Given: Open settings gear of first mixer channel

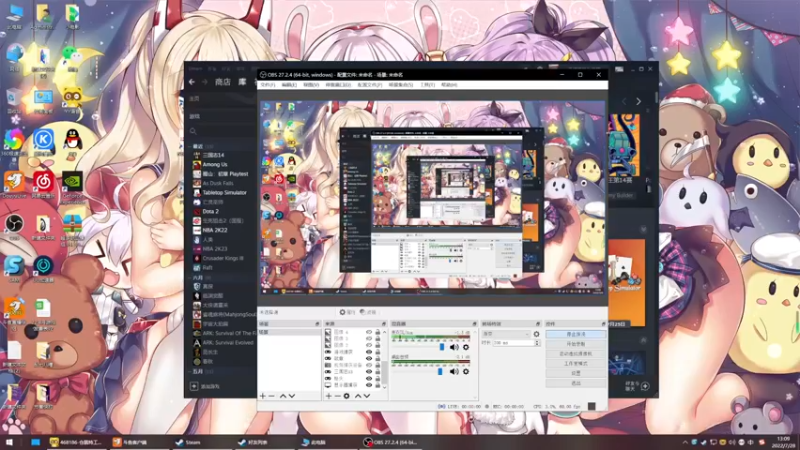Looking at the screenshot, I should pos(466,347).
